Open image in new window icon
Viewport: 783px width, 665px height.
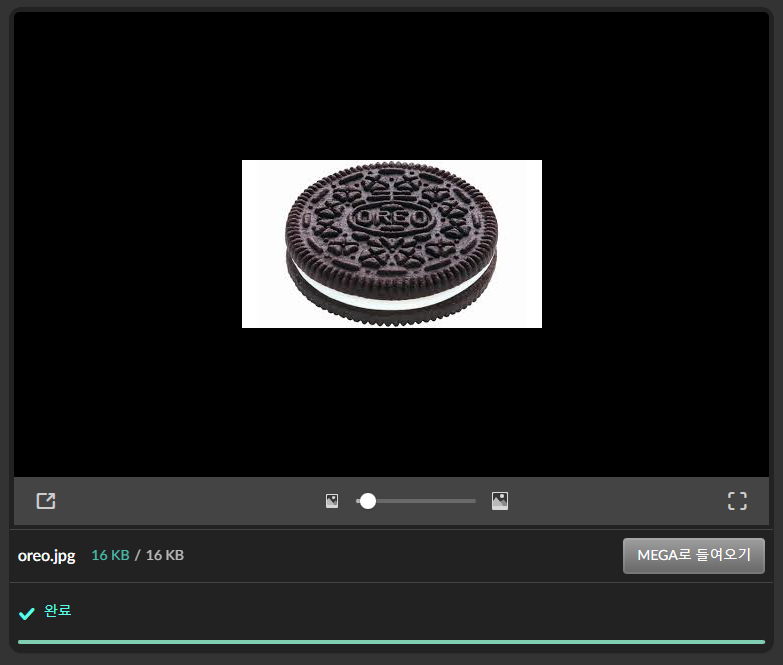pyautogui.click(x=46, y=501)
